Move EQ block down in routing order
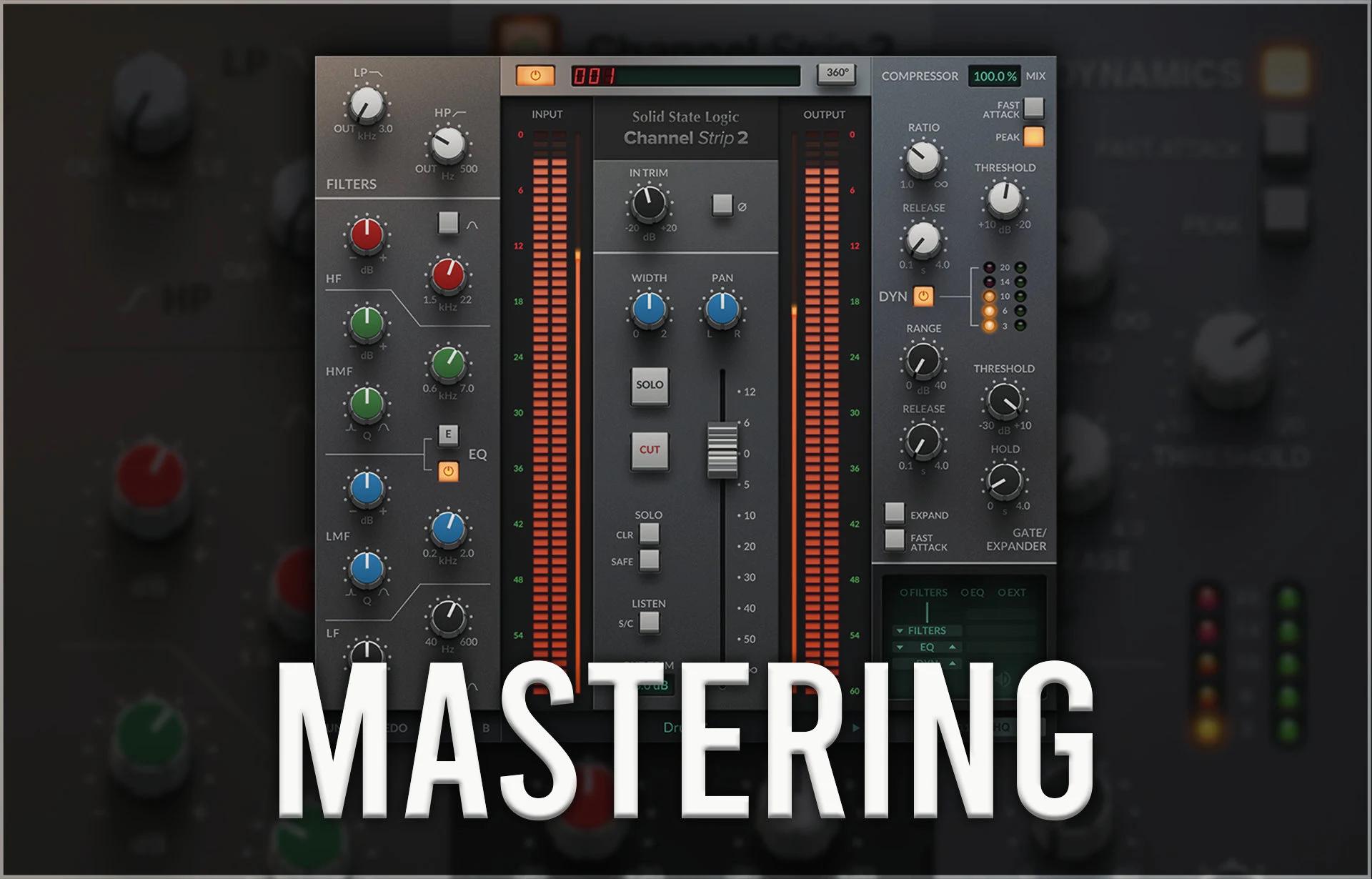1372x879 pixels. click(x=900, y=647)
